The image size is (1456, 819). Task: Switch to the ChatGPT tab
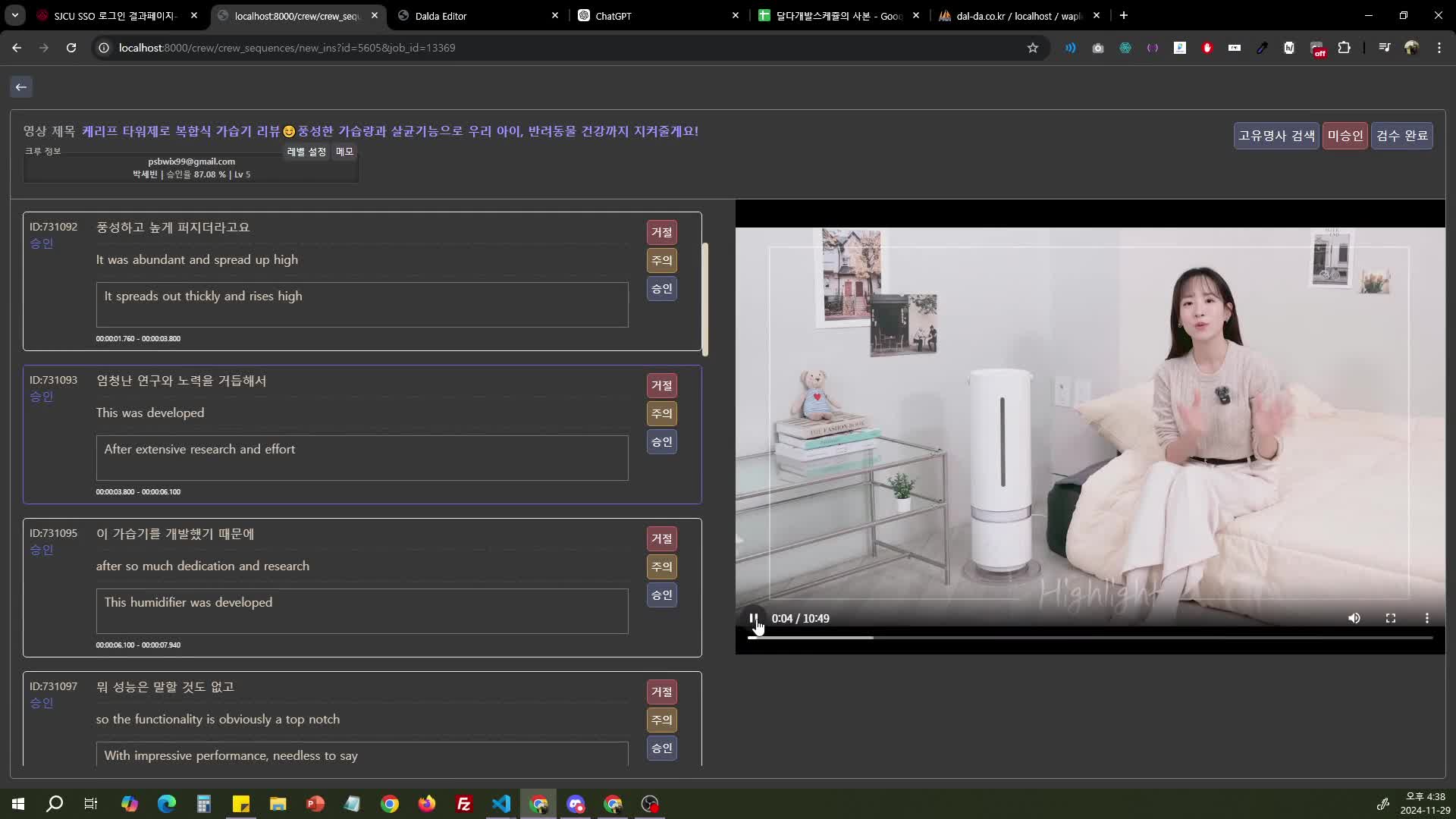pyautogui.click(x=658, y=16)
